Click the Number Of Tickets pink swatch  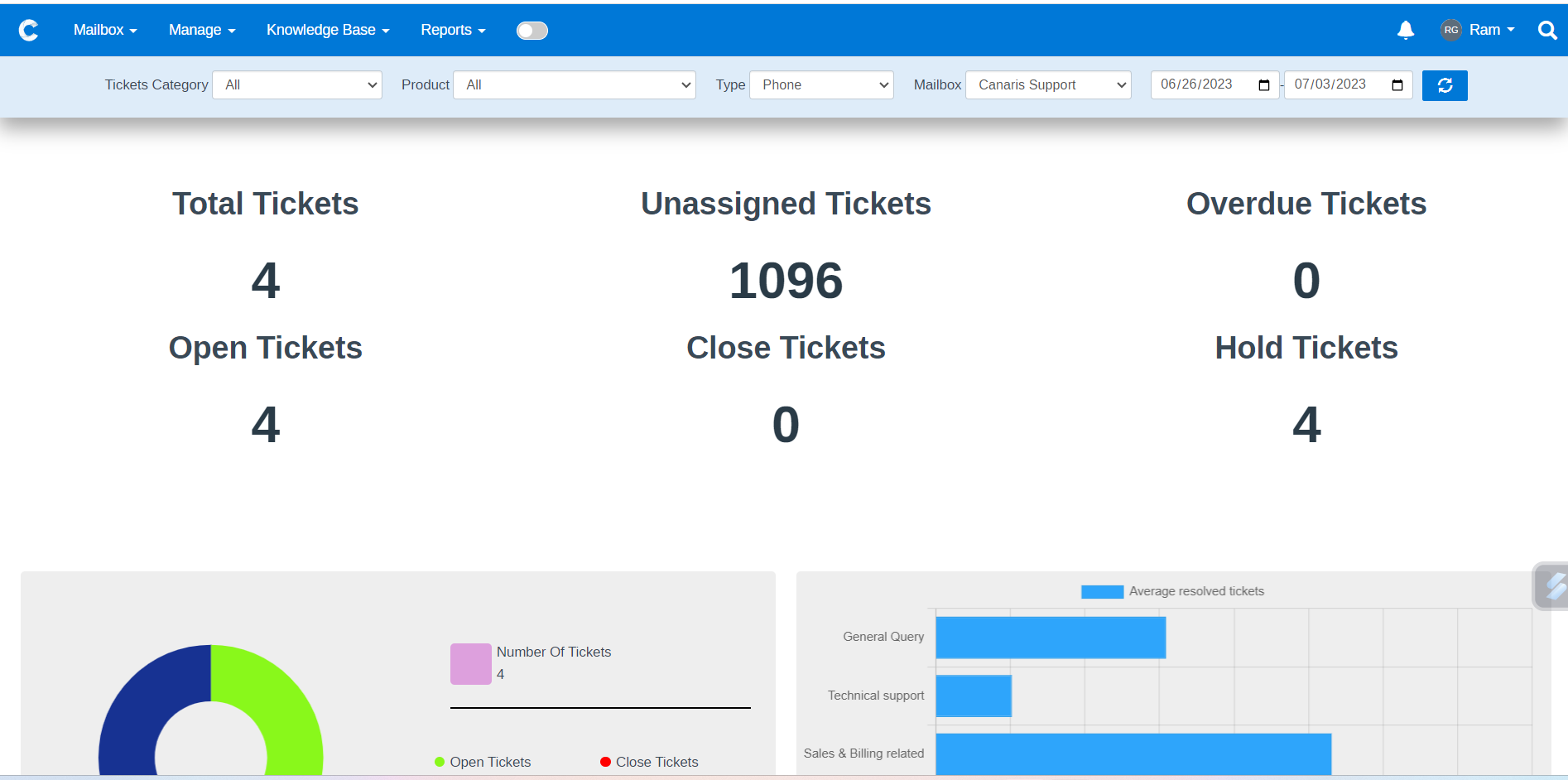471,664
